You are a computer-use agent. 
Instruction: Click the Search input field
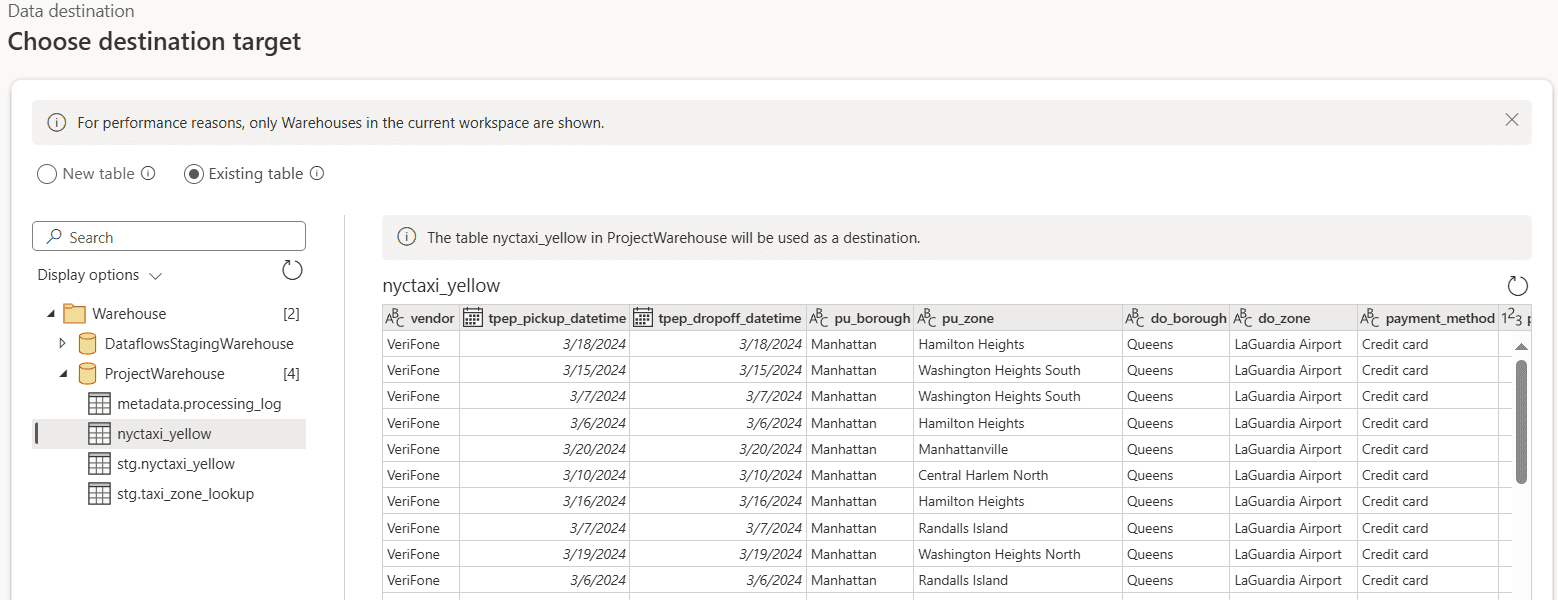click(x=169, y=237)
